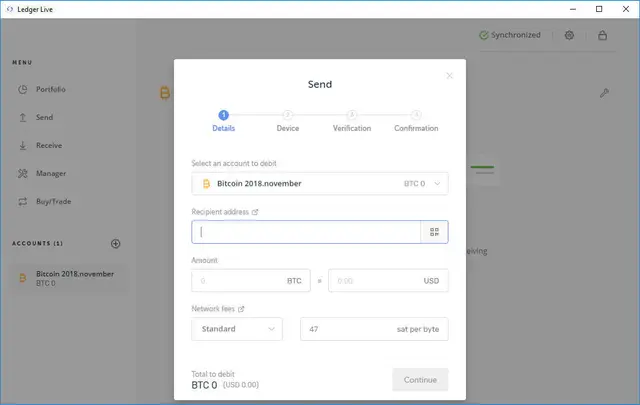Viewport: 640px width, 405px height.
Task: Open Recipient address help link icon
Action: coord(255,212)
